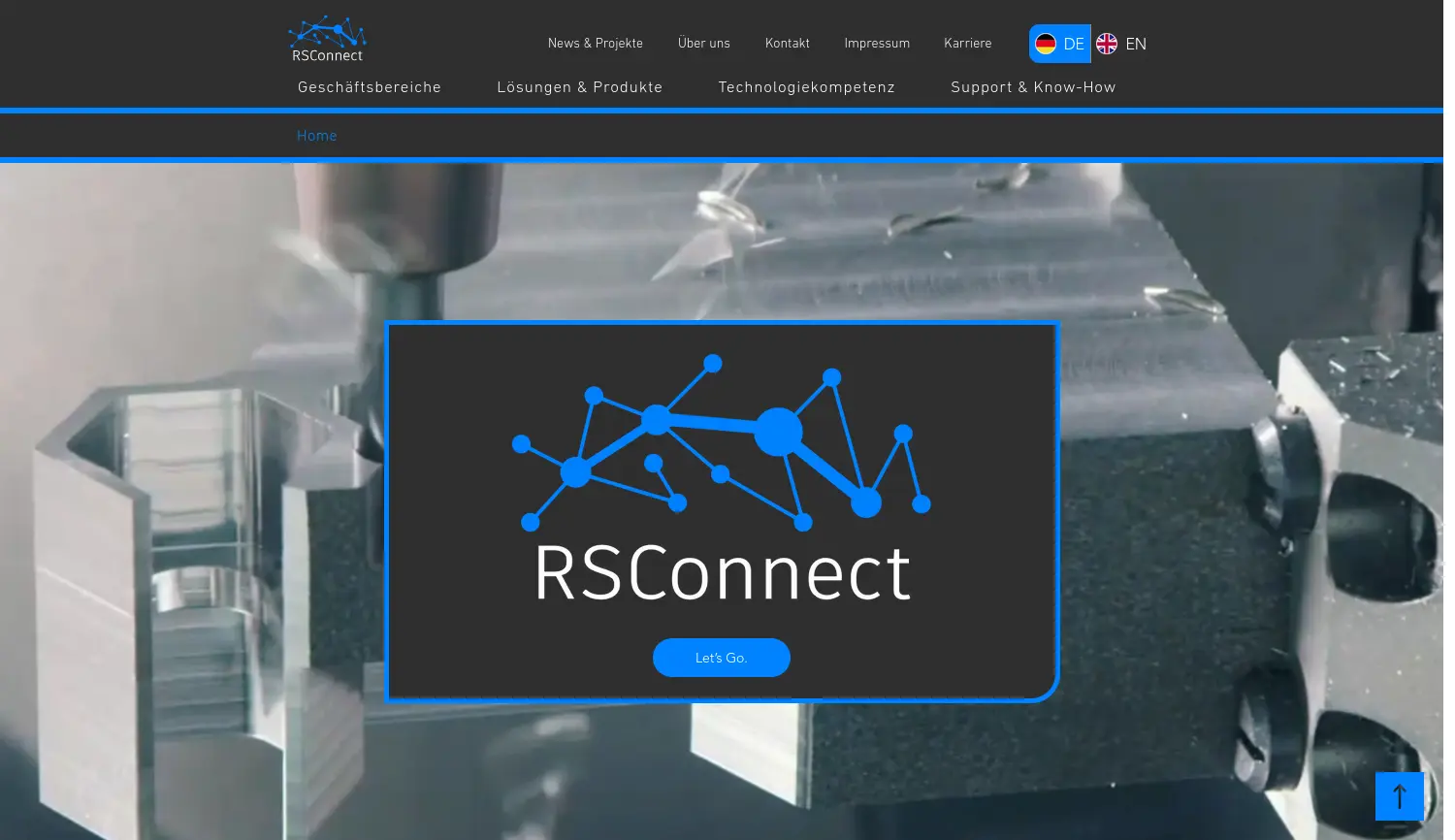The height and width of the screenshot is (840, 1455).
Task: Click the British flag icon
Action: pyautogui.click(x=1106, y=43)
